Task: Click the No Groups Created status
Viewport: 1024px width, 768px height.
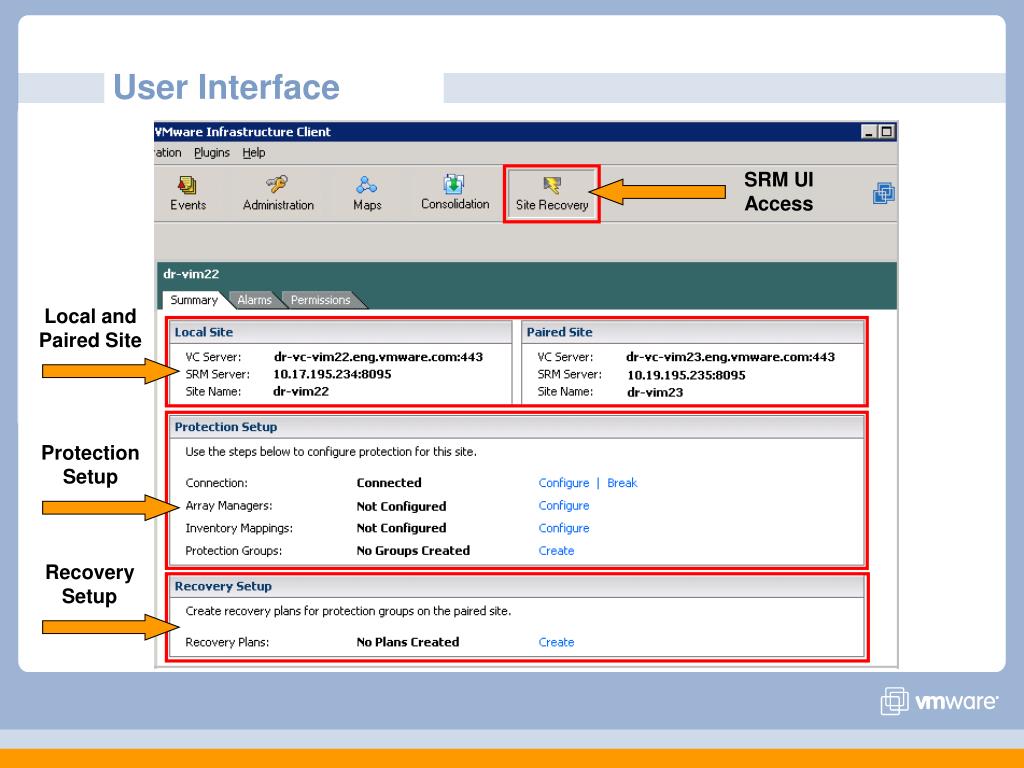Action: 413,551
